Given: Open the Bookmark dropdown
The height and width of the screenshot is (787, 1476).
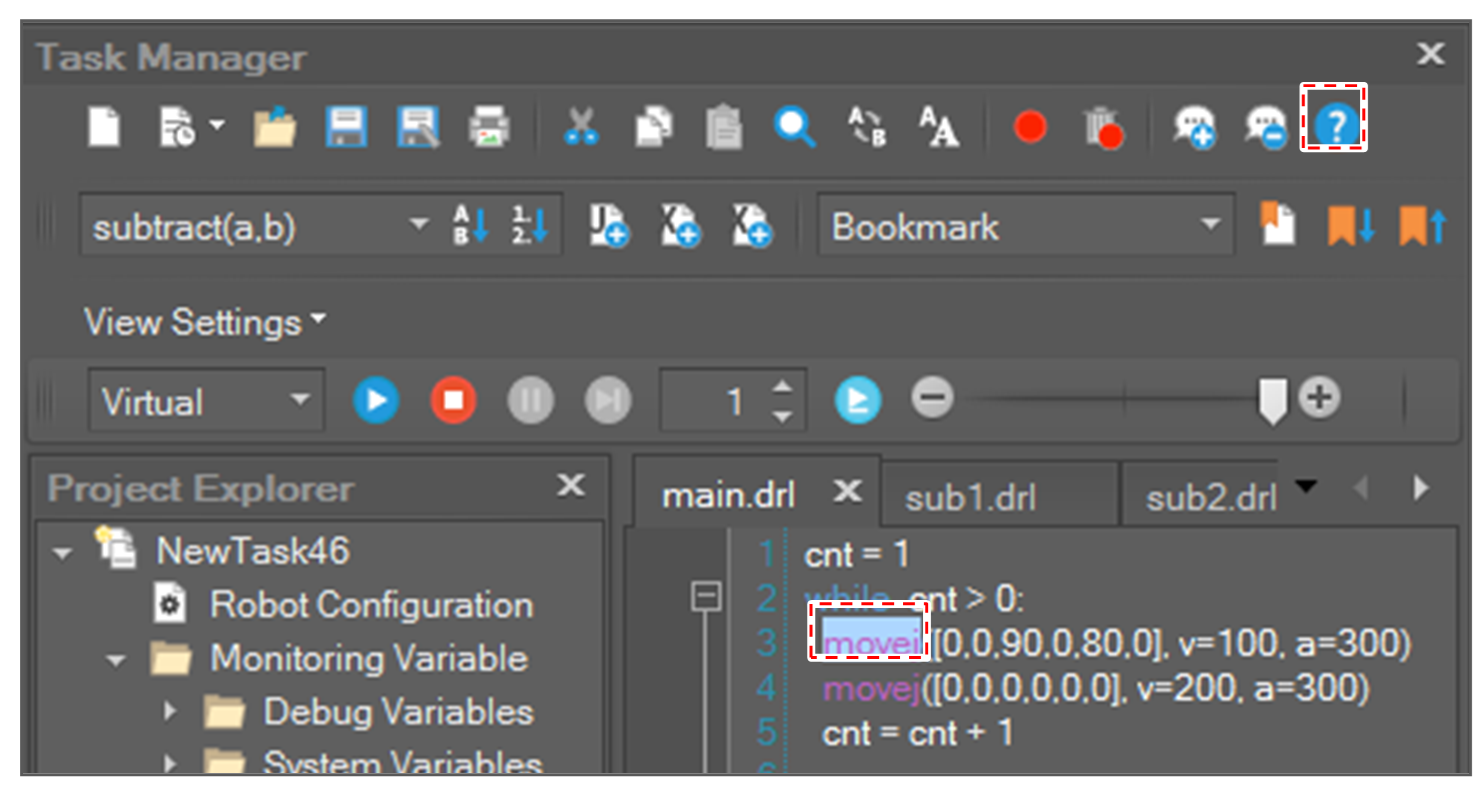Looking at the screenshot, I should point(1210,227).
